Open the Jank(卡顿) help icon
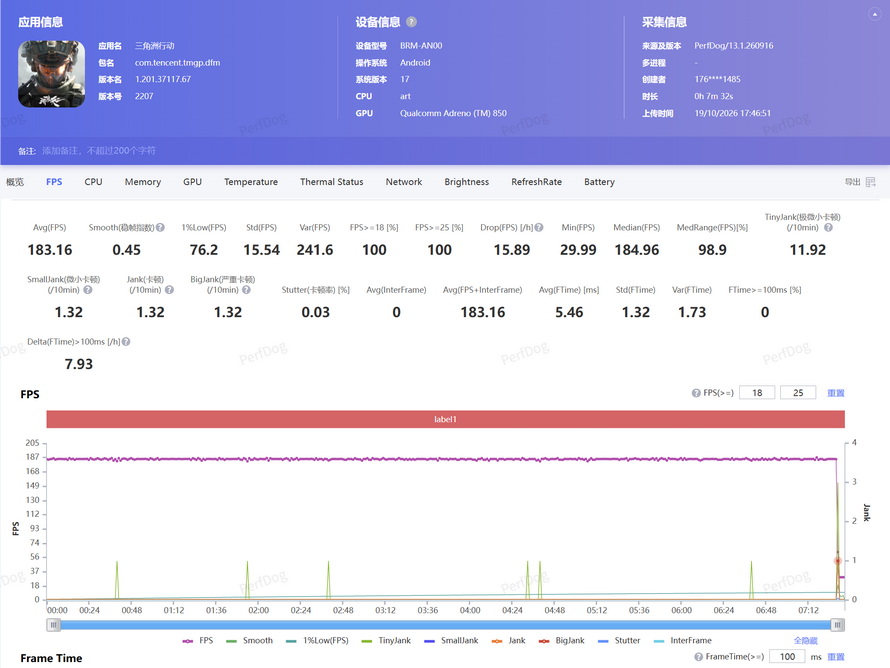The image size is (890, 668). click(169, 290)
